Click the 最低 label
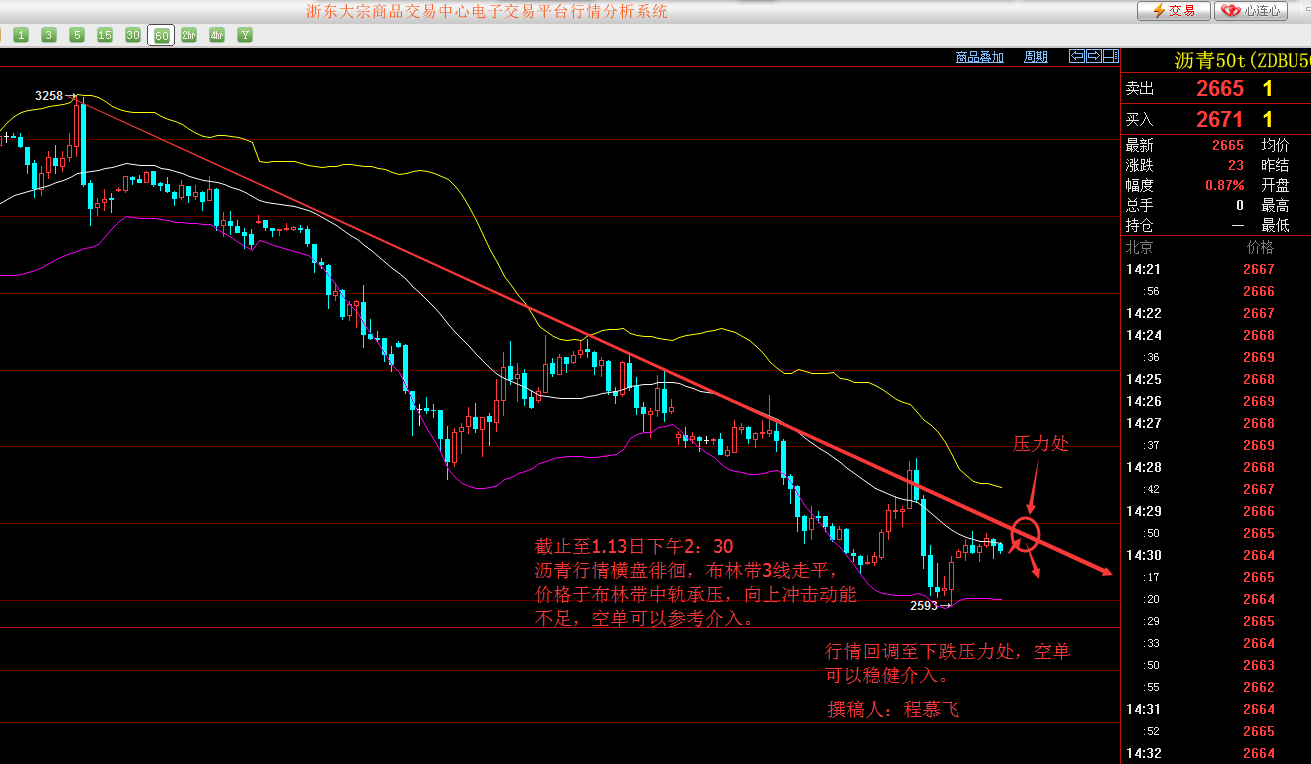The width and height of the screenshot is (1311, 764). tap(1275, 225)
